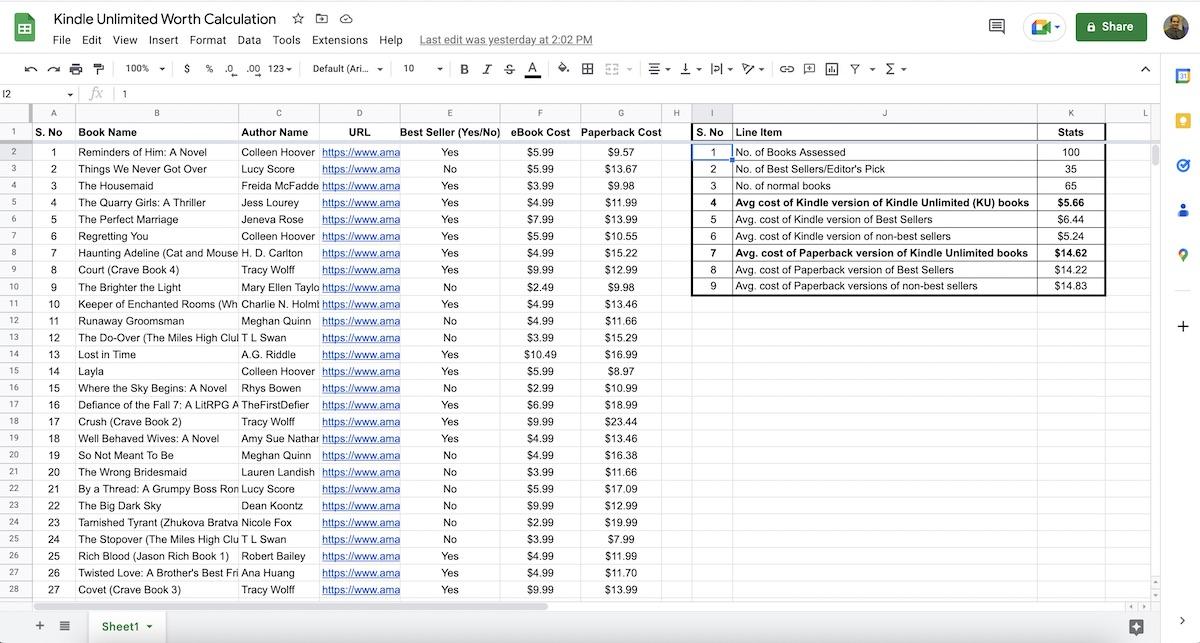Open Google Calendar in side panel
The width and height of the screenshot is (1200, 643).
click(1182, 76)
